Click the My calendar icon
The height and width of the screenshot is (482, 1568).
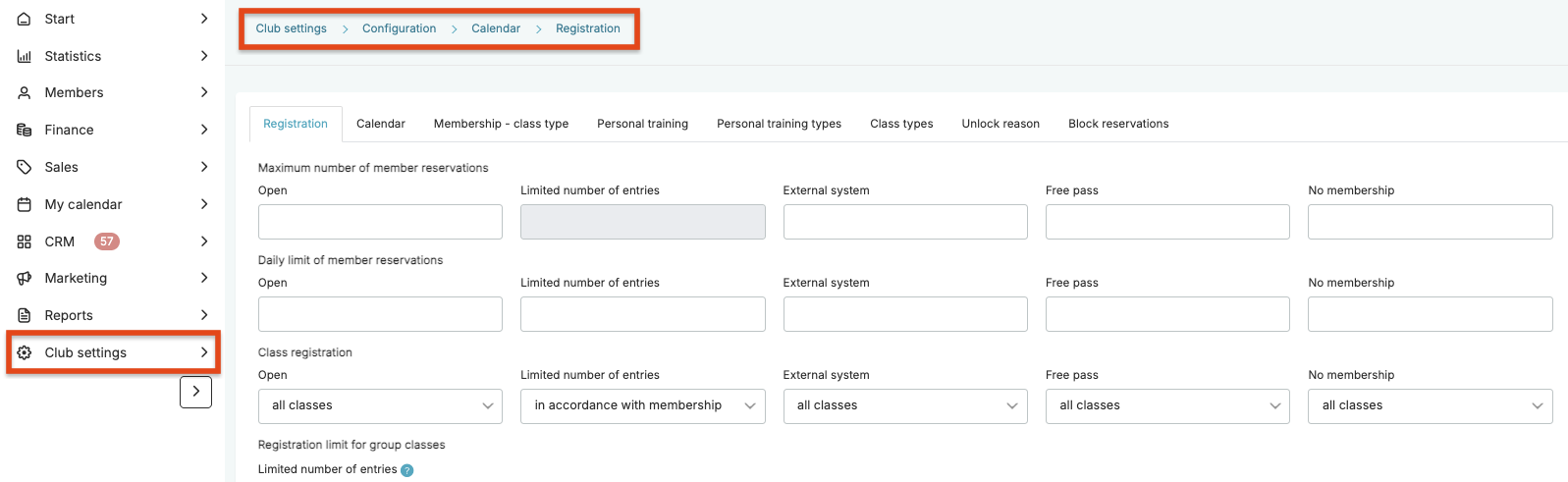pos(25,204)
